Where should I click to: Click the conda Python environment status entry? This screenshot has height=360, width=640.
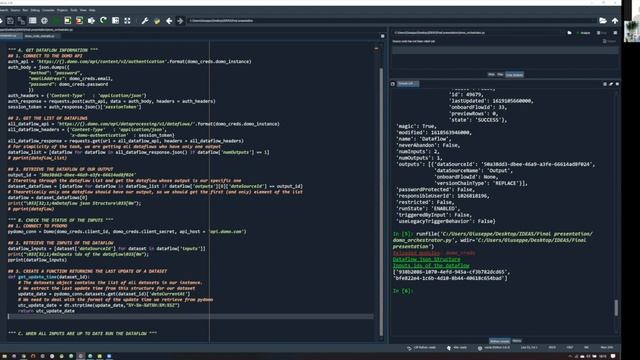coord(494,347)
